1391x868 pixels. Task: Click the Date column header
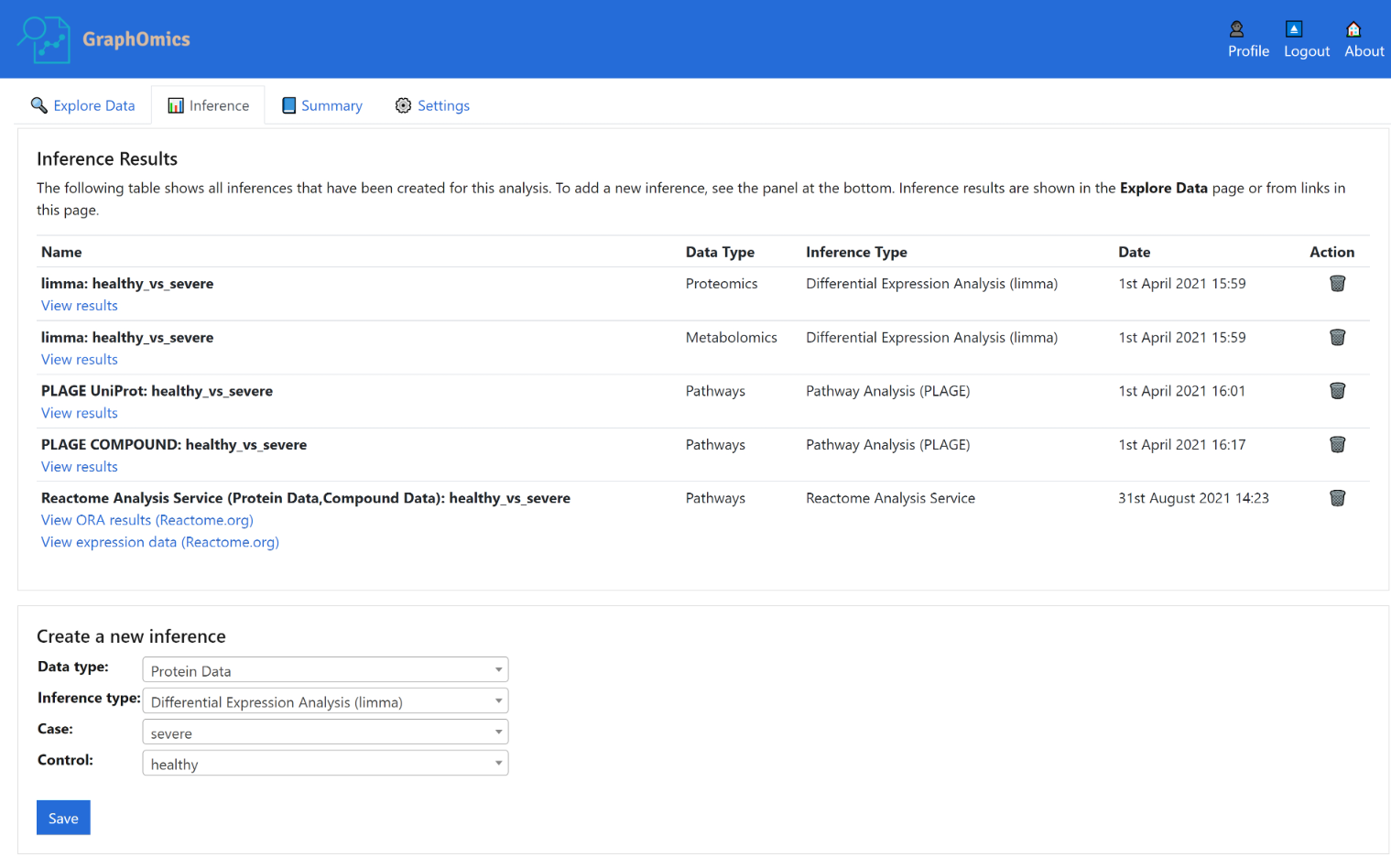tap(1134, 252)
